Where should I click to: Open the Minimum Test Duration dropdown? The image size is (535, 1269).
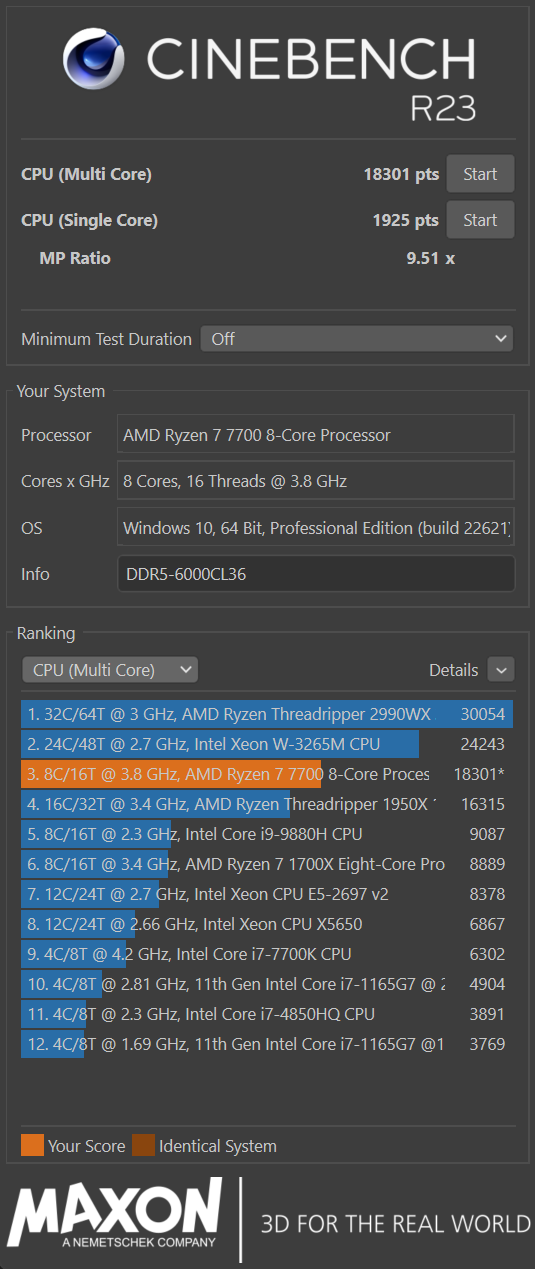(357, 339)
